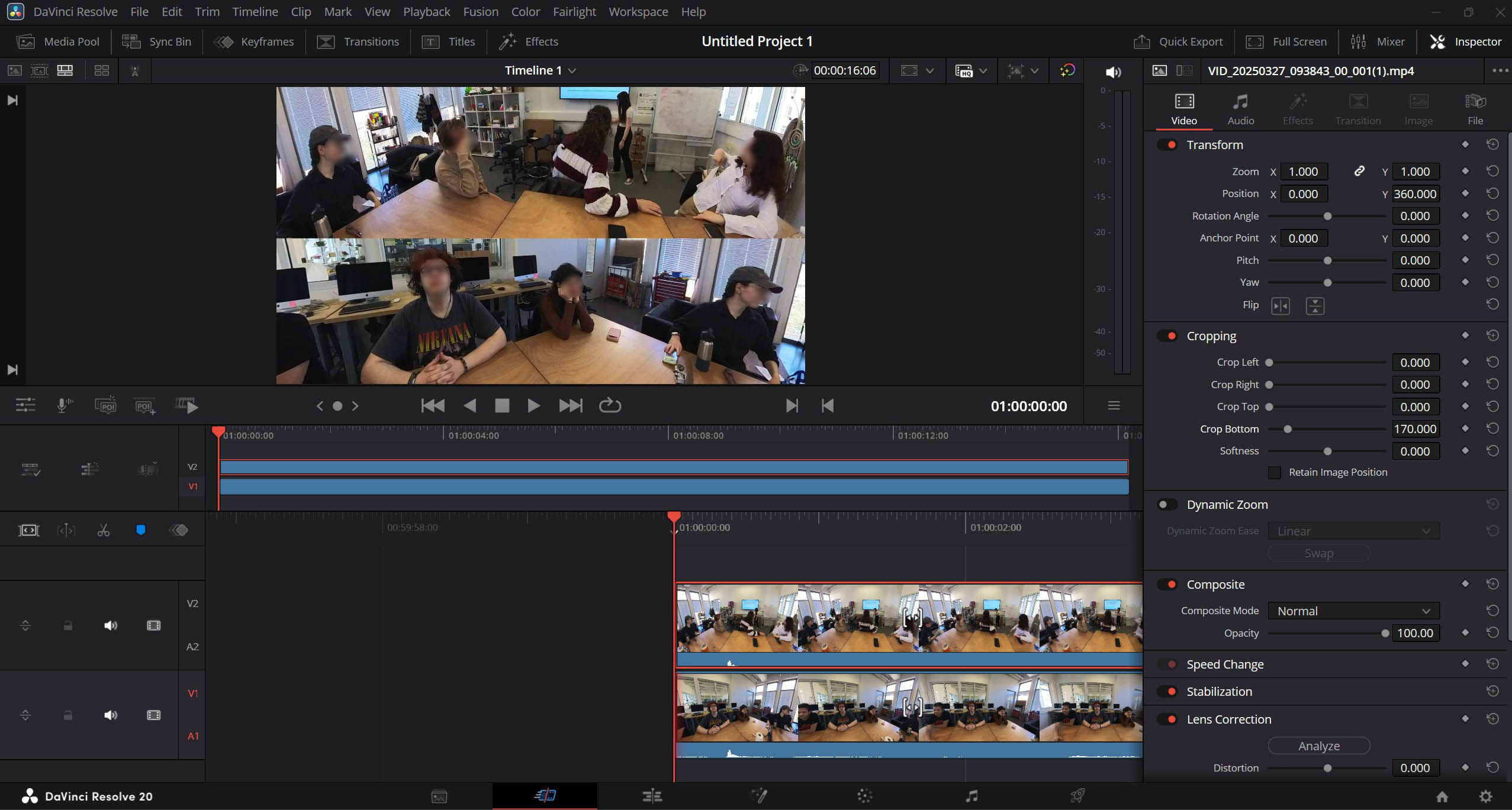This screenshot has height=810, width=1512.
Task: Click the zoom link chain icon
Action: (x=1359, y=172)
